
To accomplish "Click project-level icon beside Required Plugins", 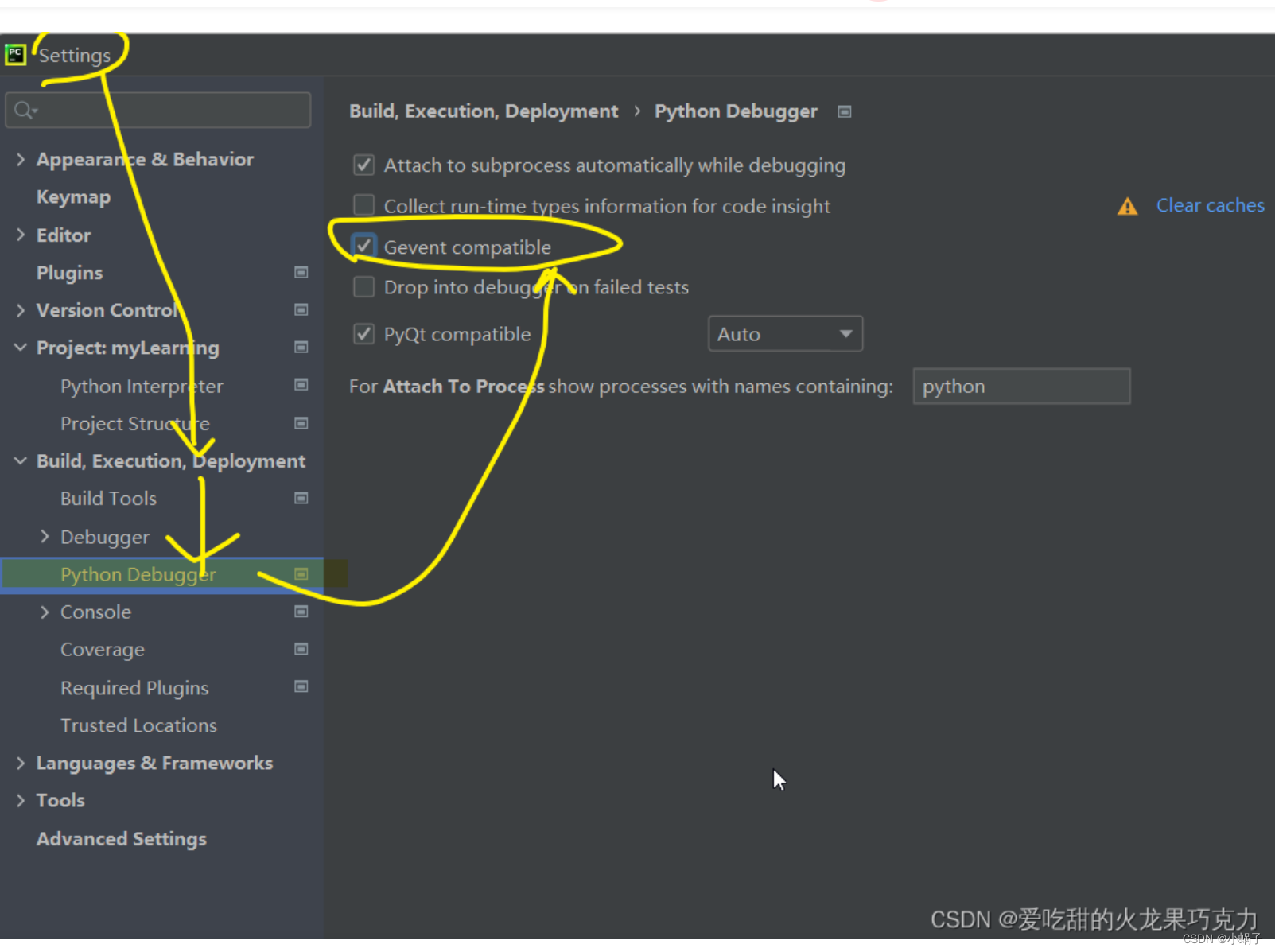I will pyautogui.click(x=301, y=686).
